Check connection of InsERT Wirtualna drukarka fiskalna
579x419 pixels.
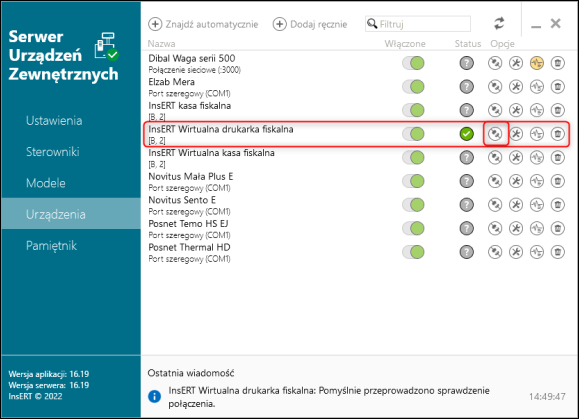click(x=495, y=134)
